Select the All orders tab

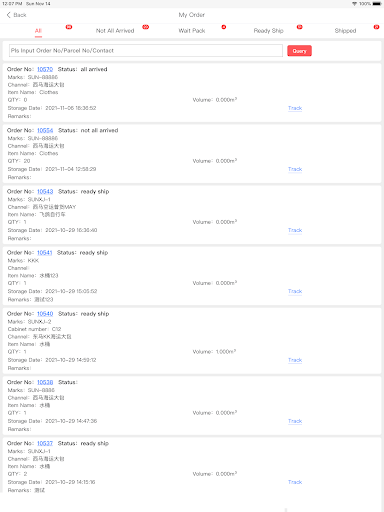coord(38,31)
